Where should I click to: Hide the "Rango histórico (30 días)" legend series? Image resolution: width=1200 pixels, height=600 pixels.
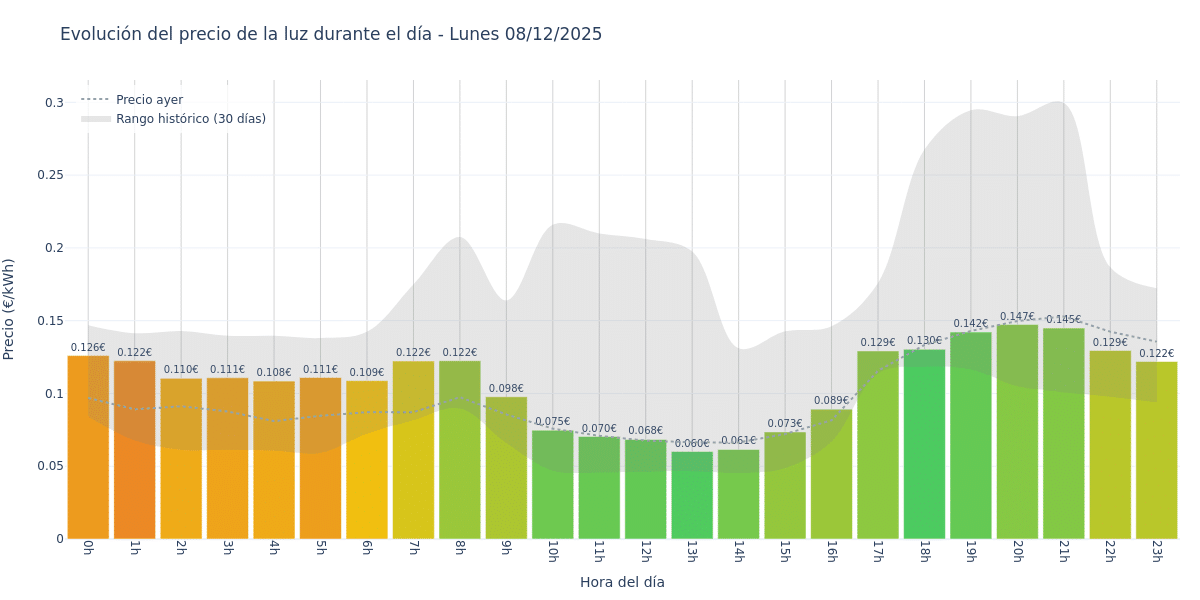[x=190, y=119]
